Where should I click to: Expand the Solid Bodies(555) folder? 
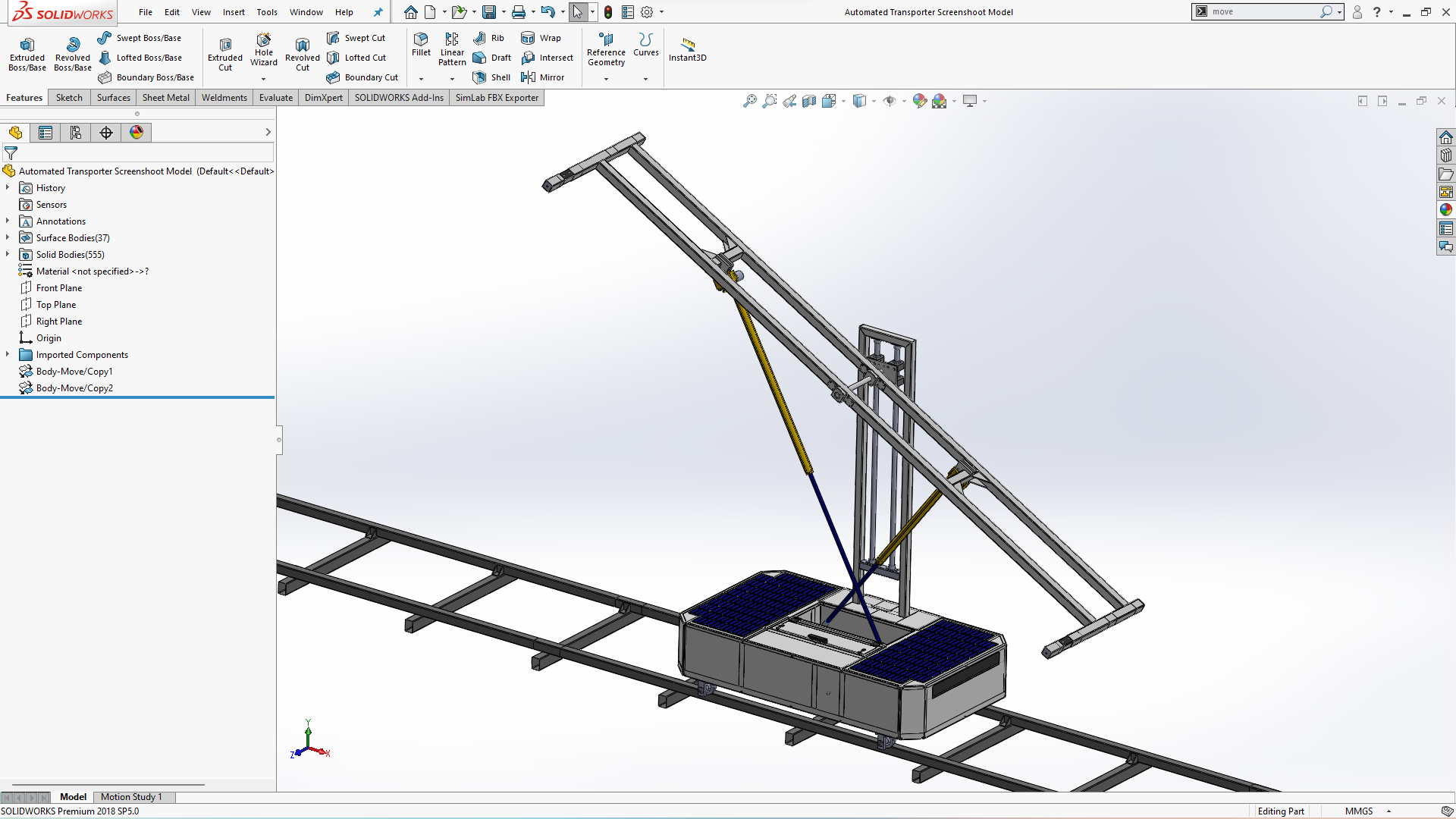[x=8, y=255]
